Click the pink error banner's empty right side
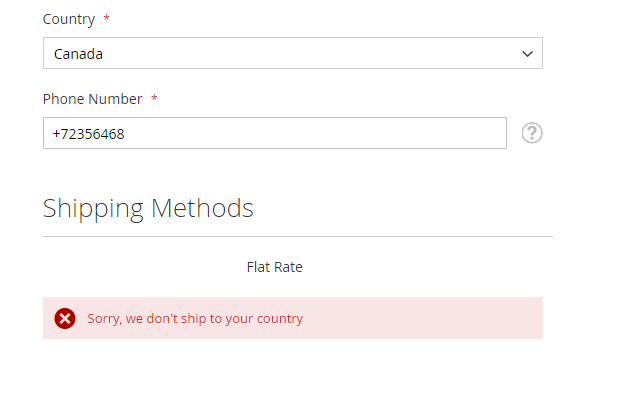This screenshot has height=401, width=628. (440, 319)
